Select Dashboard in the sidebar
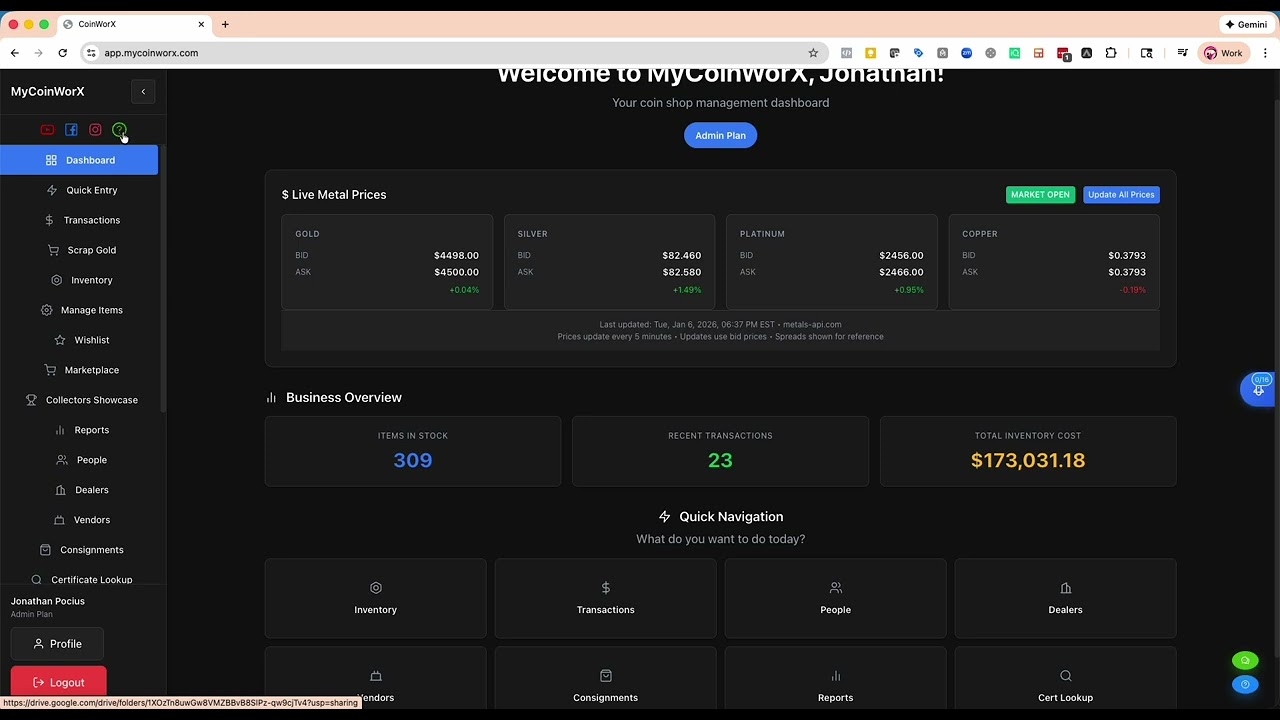This screenshot has width=1280, height=720. tap(79, 160)
